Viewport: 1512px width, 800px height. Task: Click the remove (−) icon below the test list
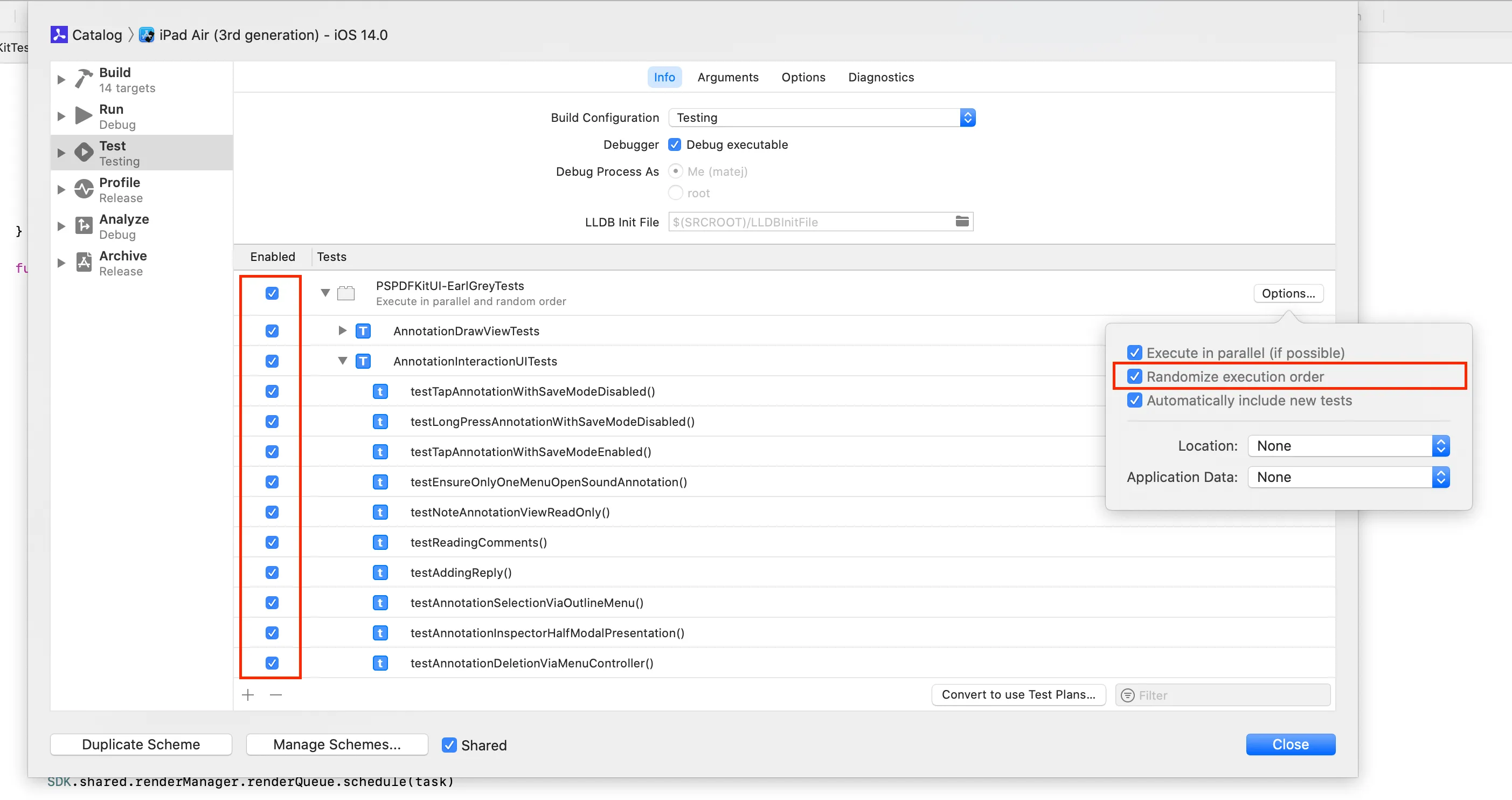coord(276,694)
